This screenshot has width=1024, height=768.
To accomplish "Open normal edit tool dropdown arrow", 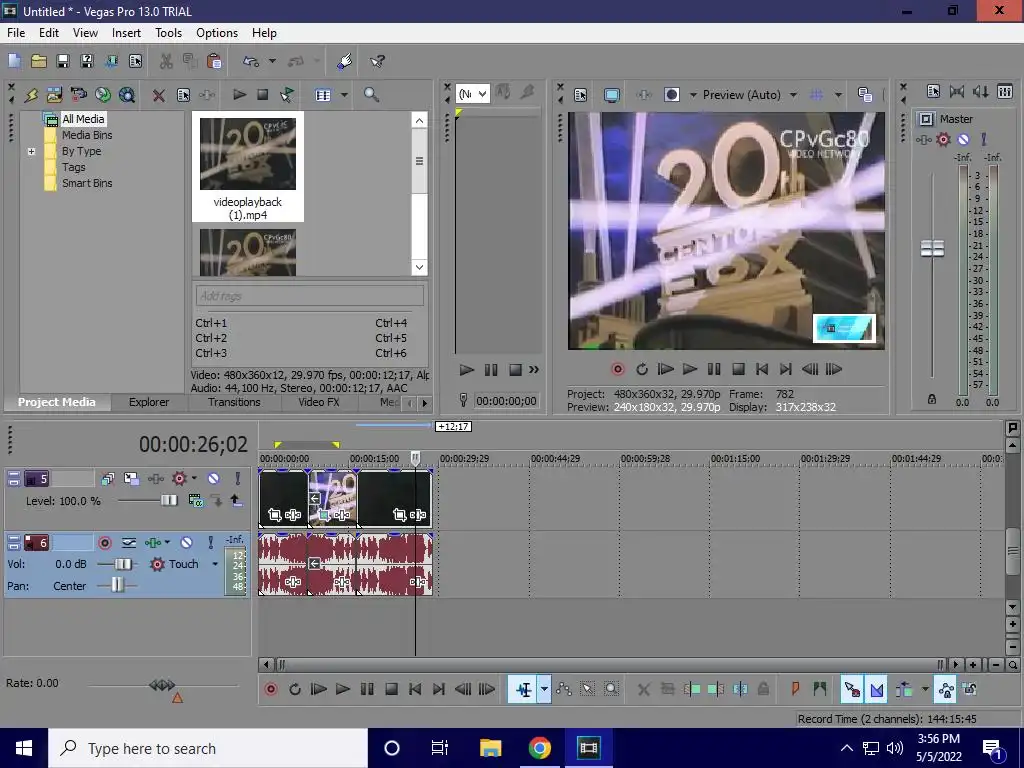I will [544, 689].
